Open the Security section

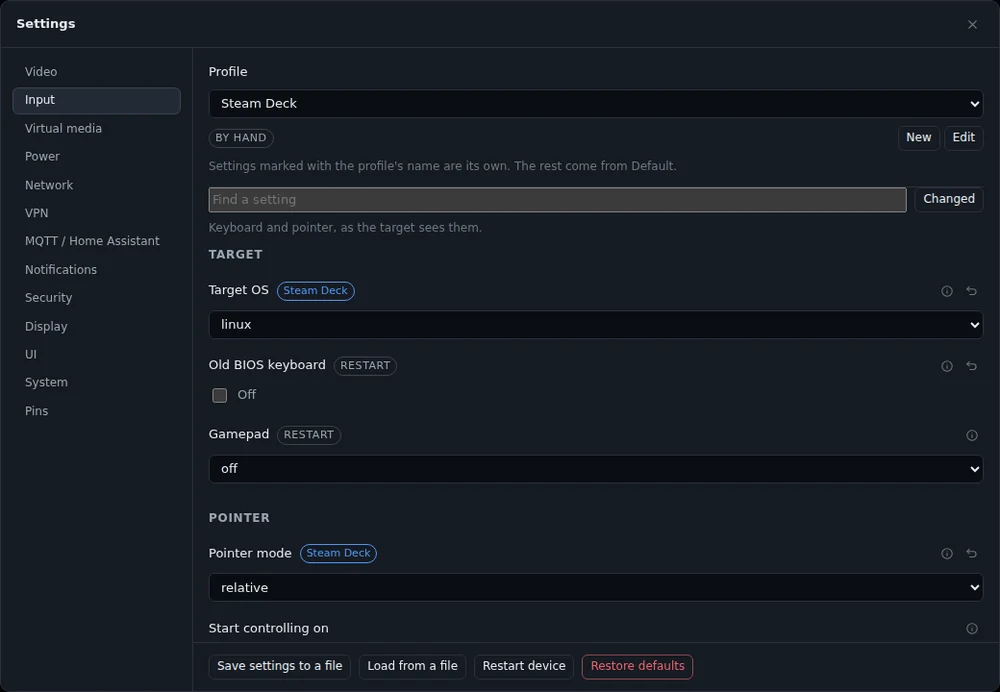[x=96, y=298]
